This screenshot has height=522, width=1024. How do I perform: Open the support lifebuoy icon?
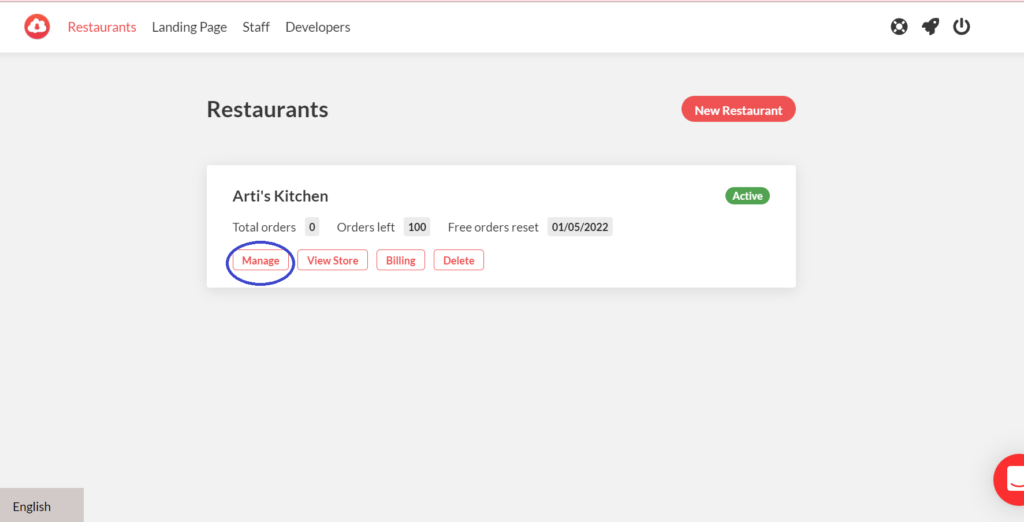(899, 27)
